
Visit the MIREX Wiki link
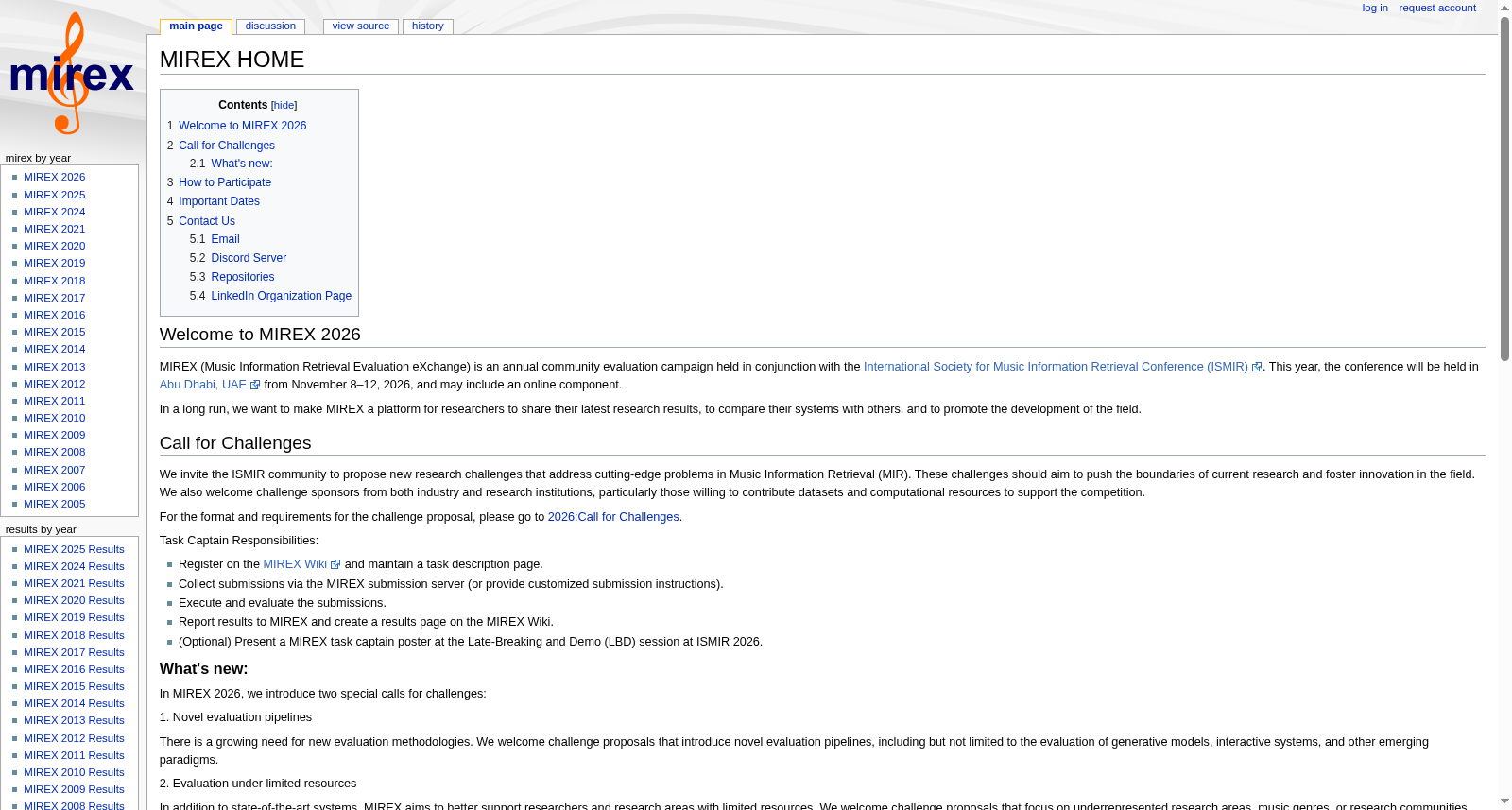295,564
